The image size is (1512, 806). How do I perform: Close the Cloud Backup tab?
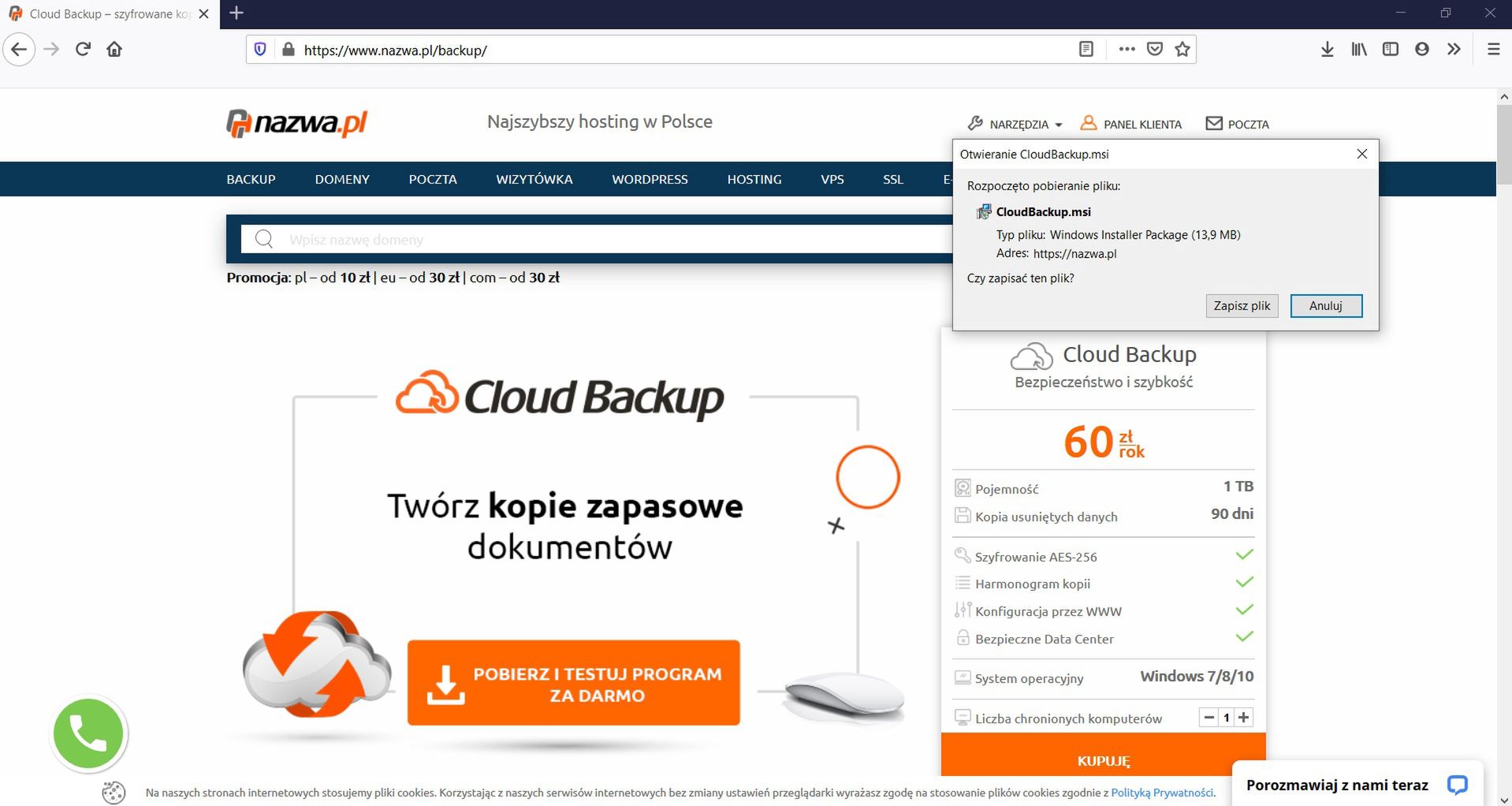tap(203, 14)
